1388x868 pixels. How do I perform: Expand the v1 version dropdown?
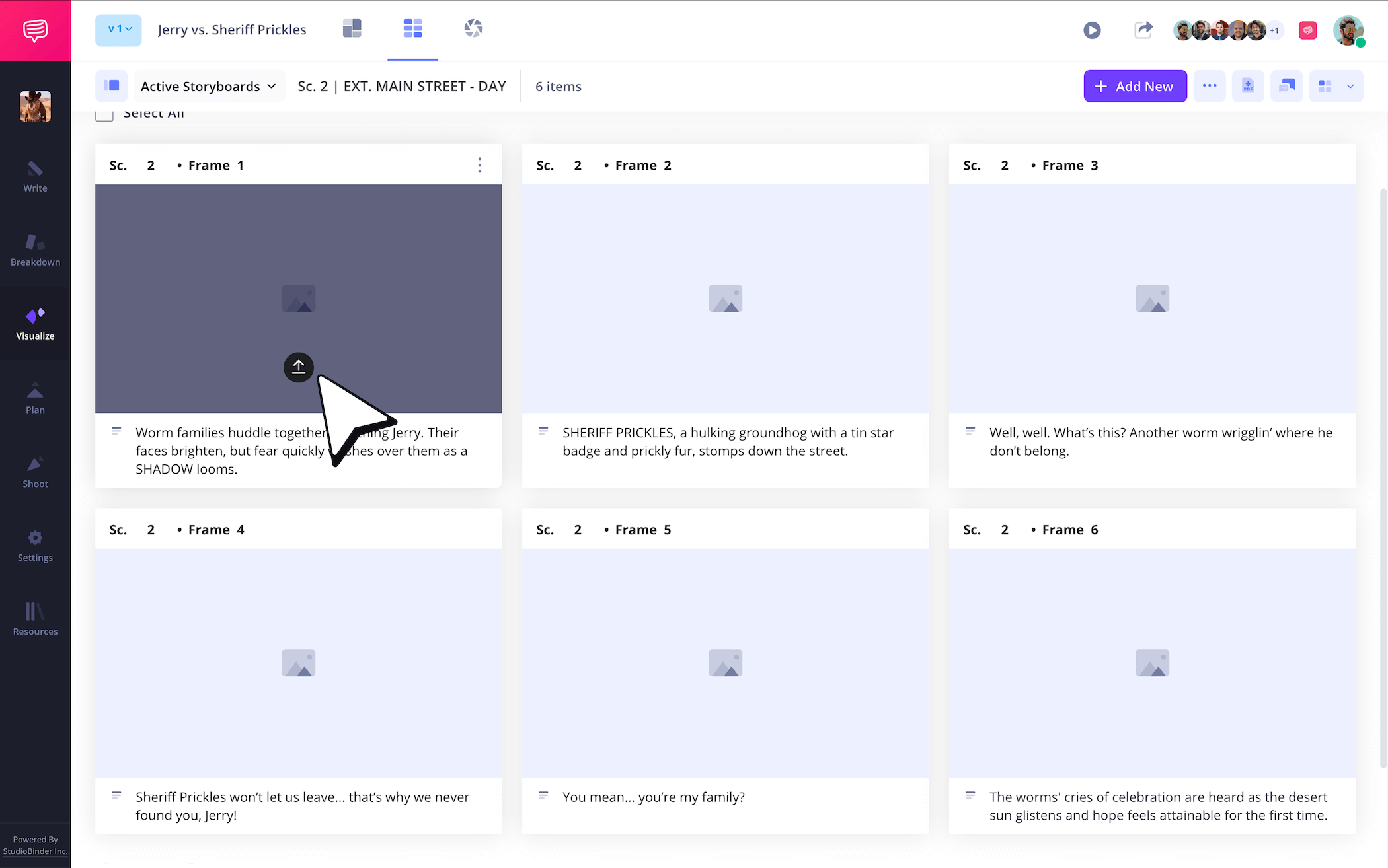click(118, 30)
